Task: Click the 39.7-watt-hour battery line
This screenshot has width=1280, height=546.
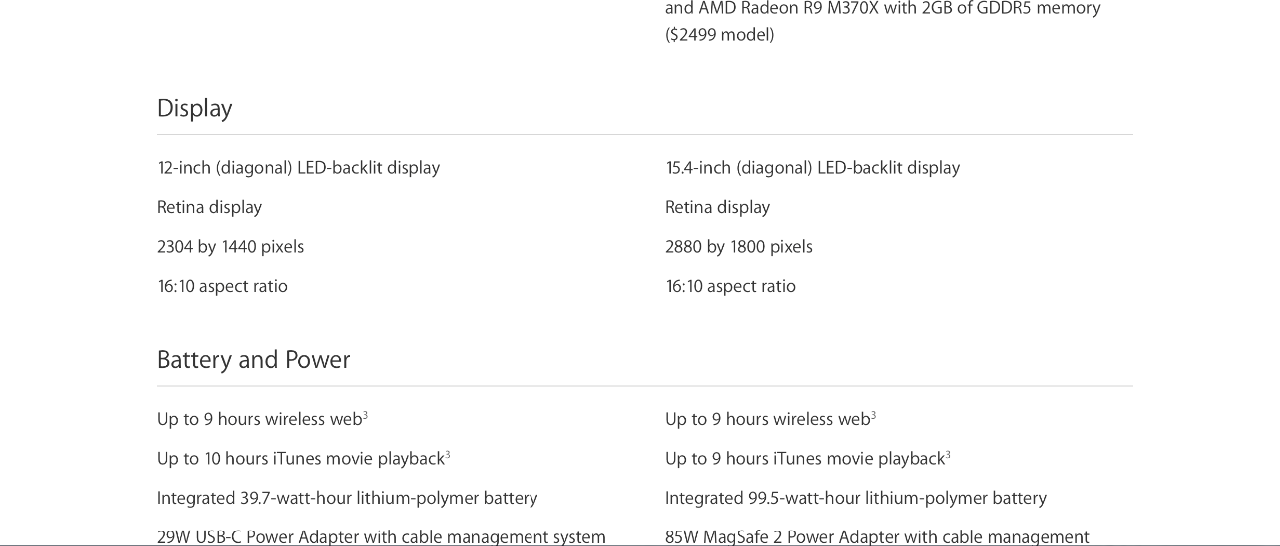Action: pyautogui.click(x=347, y=498)
